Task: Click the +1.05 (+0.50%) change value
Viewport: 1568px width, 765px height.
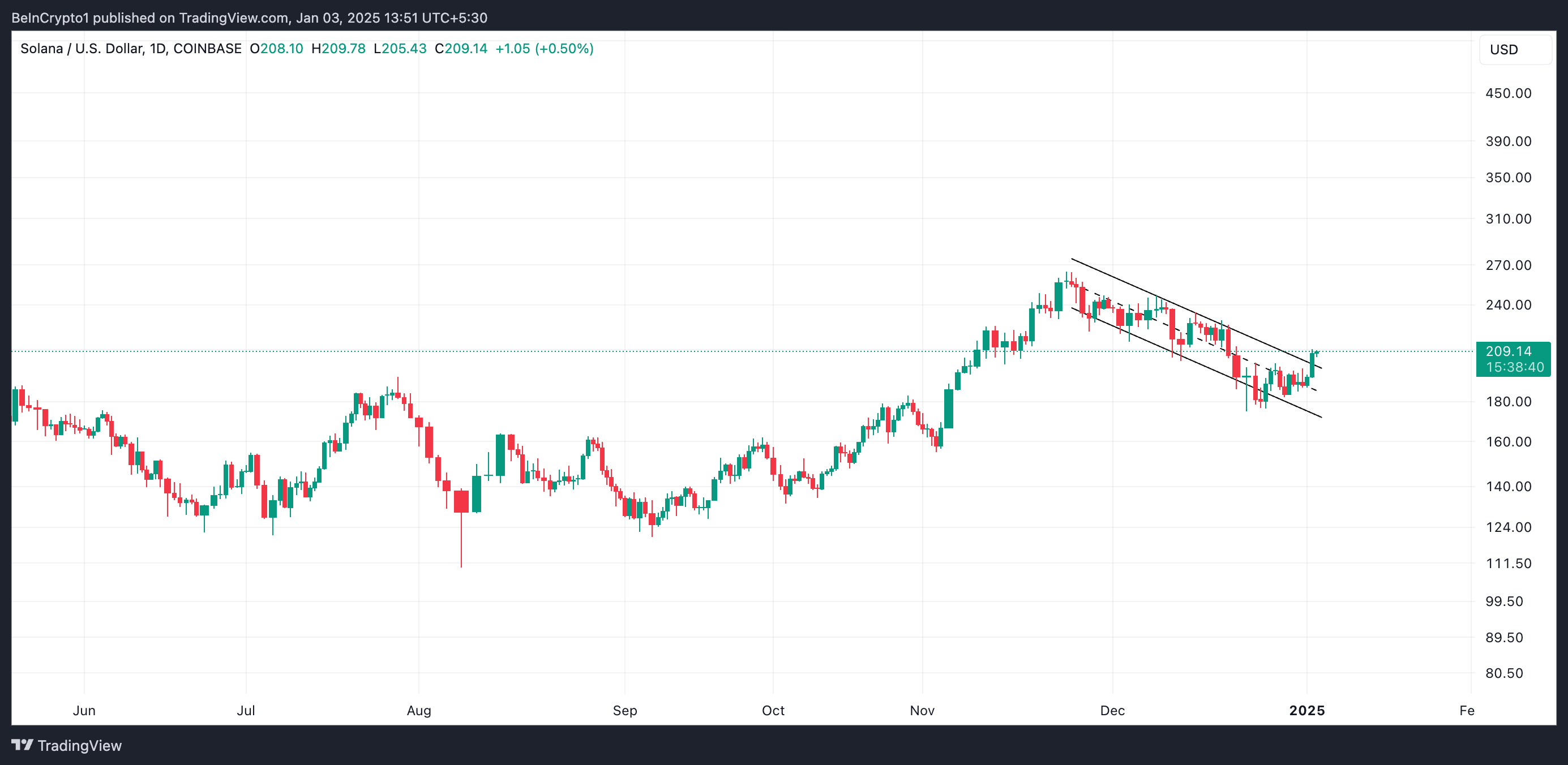Action: [544, 49]
